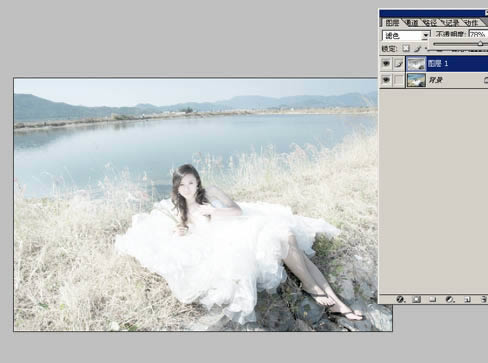Hide the 背景 layer

click(386, 80)
